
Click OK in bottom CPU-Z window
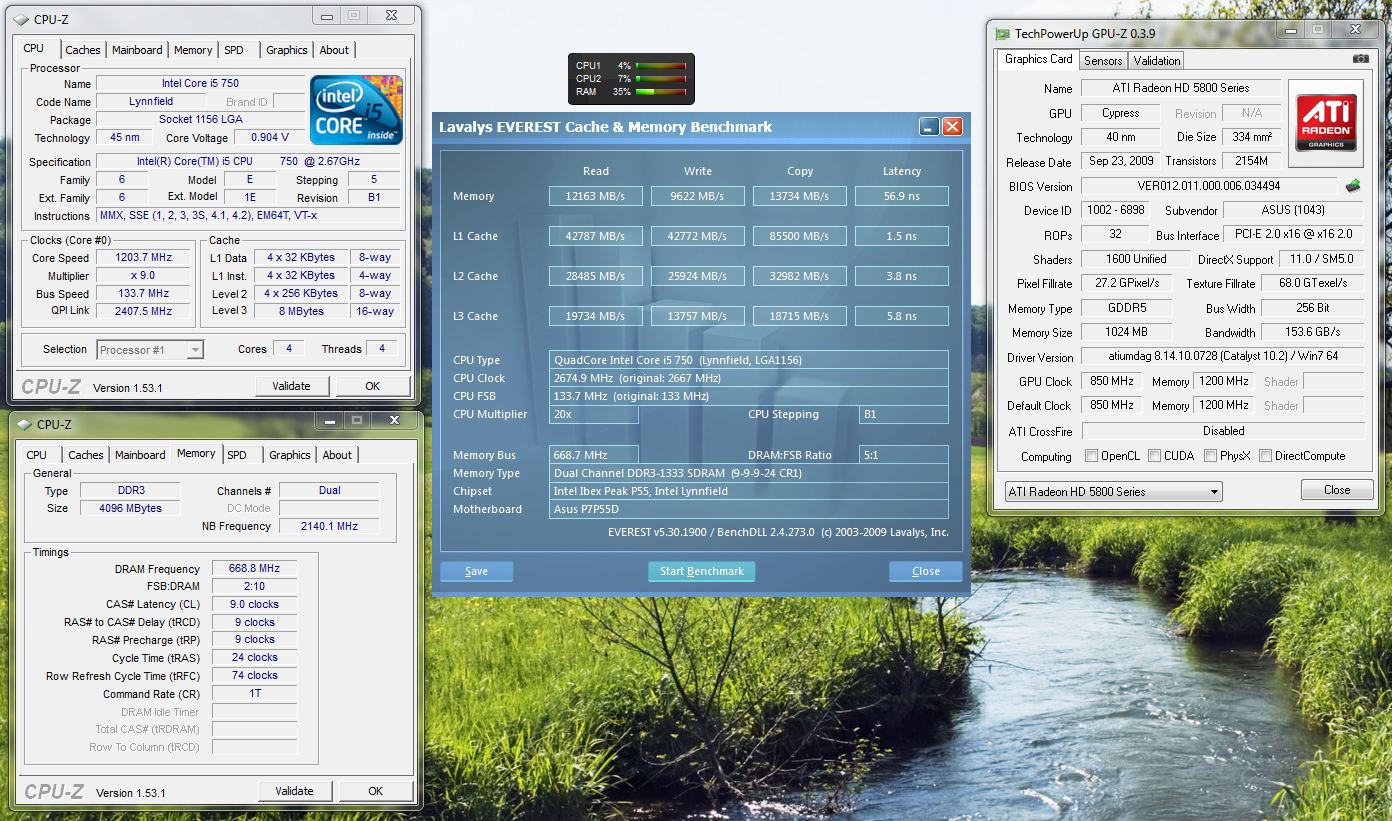[375, 791]
